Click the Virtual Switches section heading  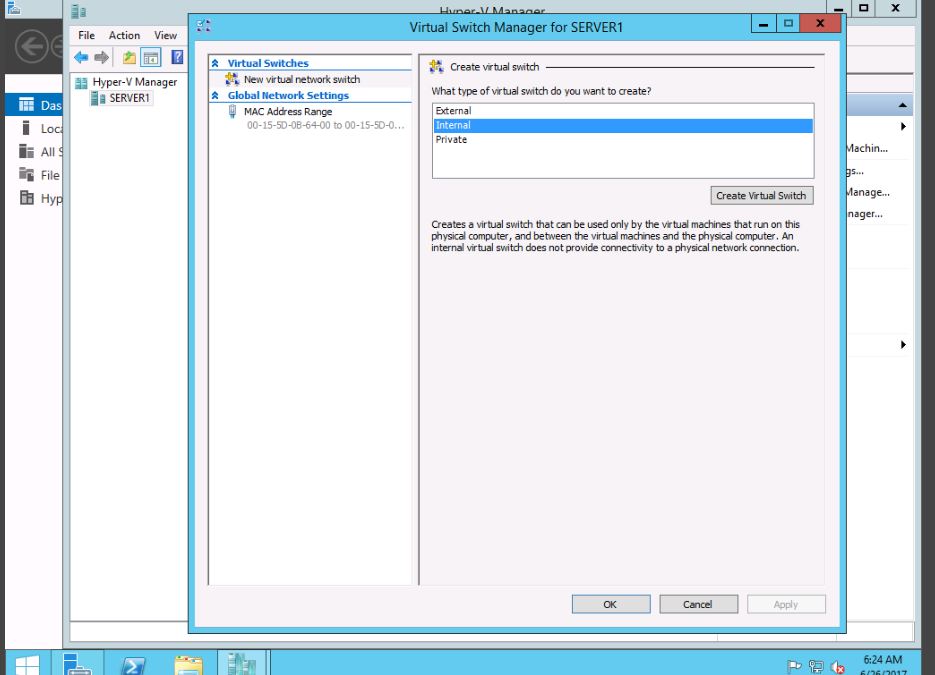(x=268, y=63)
